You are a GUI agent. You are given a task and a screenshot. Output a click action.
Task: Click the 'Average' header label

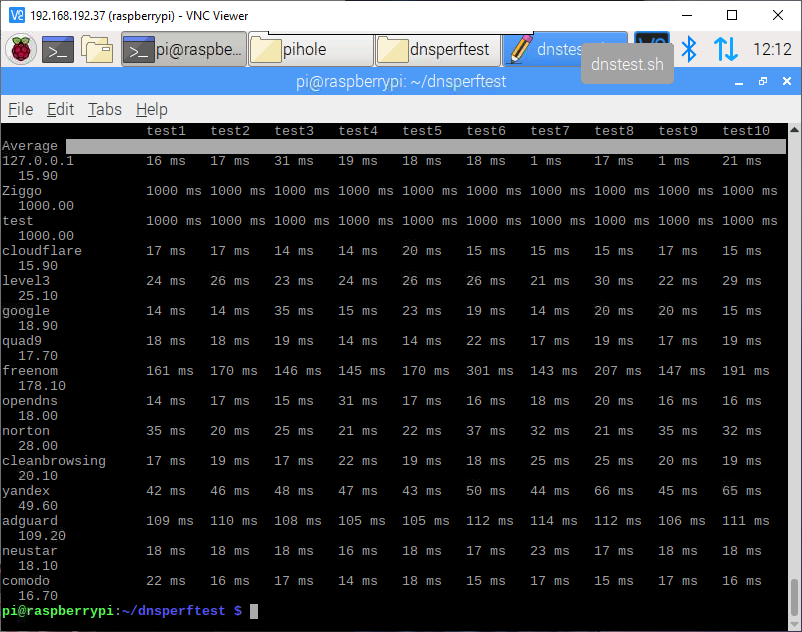[x=30, y=146]
